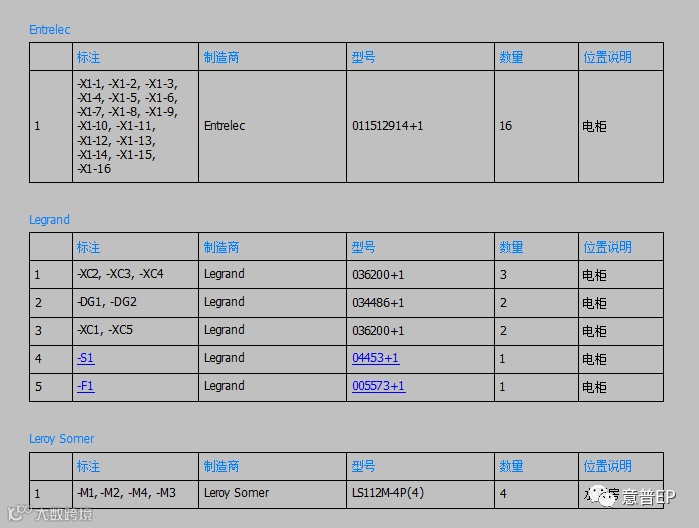Click 036200+1 in the -XC2 row
The height and width of the screenshot is (528, 699).
coord(420,274)
